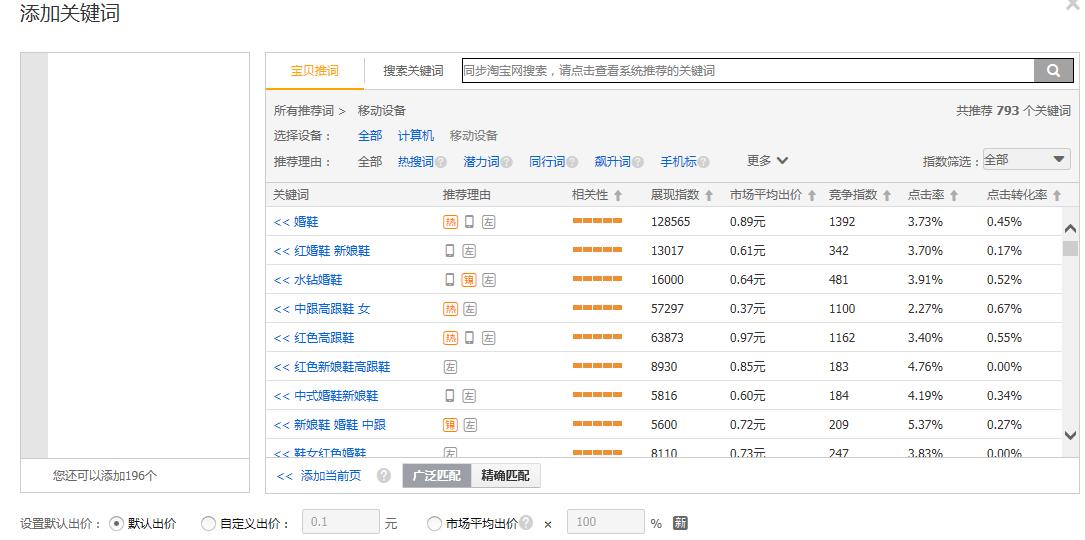Sort by 市场平均出价 column arrow
The image size is (1085, 540).
812,196
